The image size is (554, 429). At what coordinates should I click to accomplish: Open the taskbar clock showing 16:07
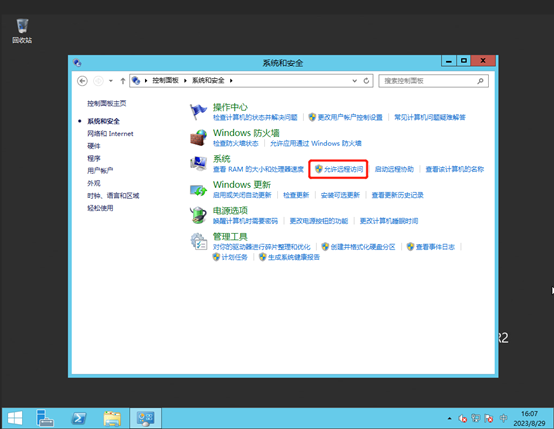coord(529,418)
